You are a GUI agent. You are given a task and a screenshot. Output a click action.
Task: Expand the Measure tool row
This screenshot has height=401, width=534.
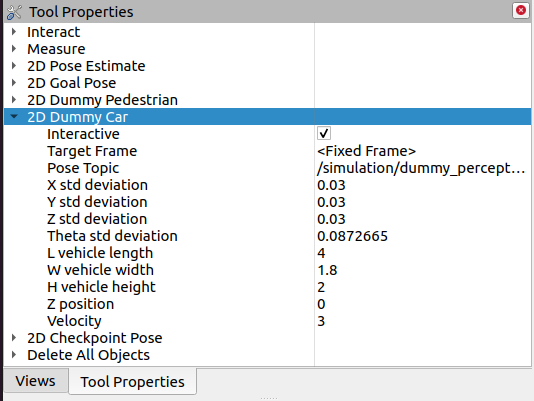[14, 49]
